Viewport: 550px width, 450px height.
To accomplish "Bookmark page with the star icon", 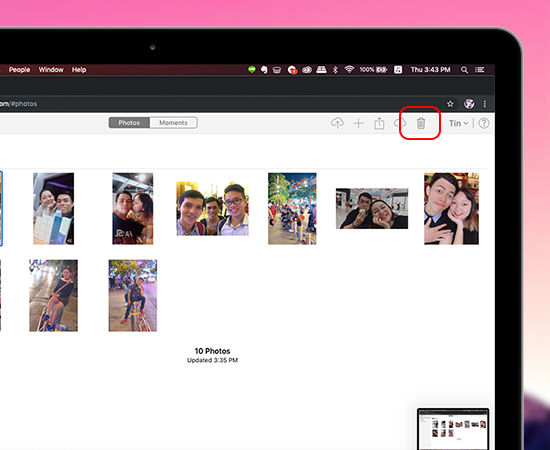I will [450, 104].
